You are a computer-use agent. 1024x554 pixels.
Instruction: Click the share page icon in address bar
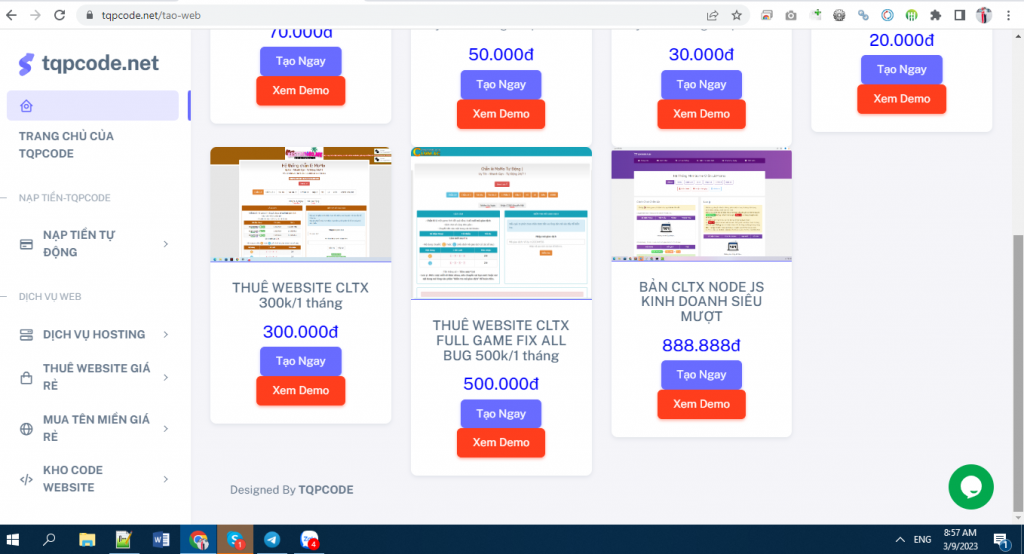coord(712,15)
